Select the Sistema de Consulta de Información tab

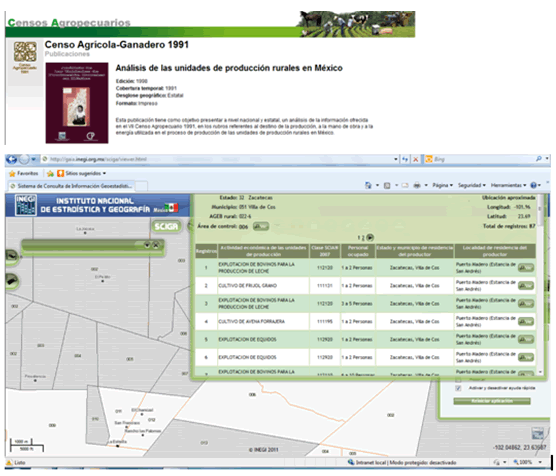(71, 186)
